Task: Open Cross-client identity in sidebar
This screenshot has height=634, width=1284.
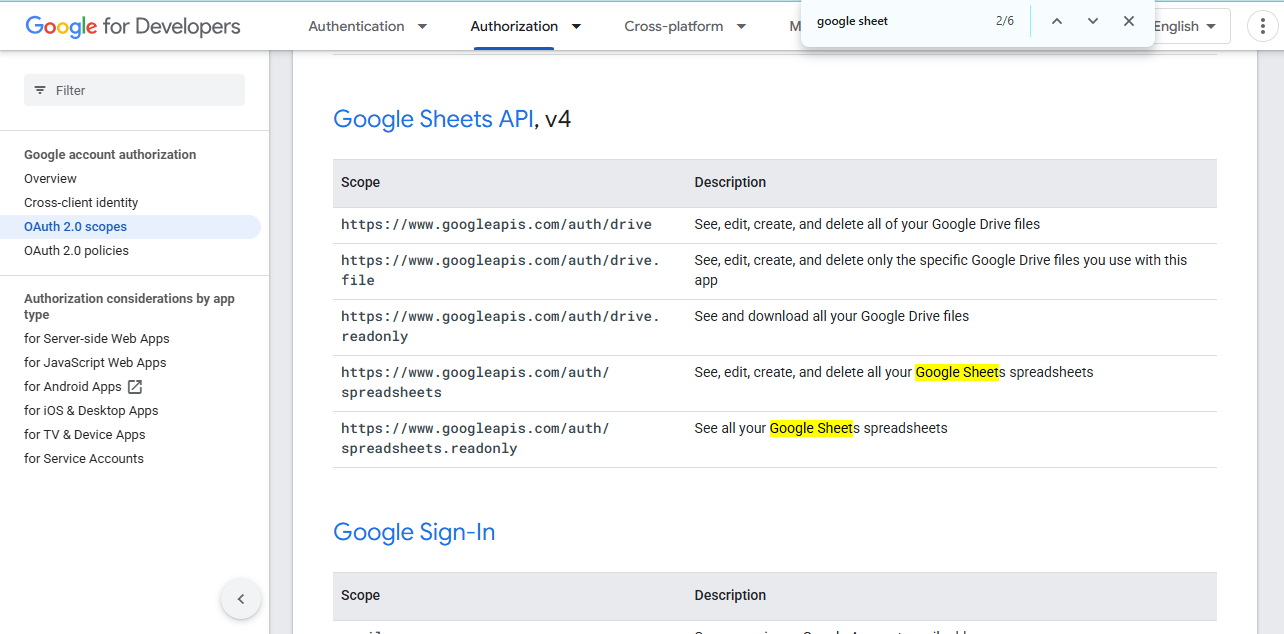Action: [x=81, y=203]
